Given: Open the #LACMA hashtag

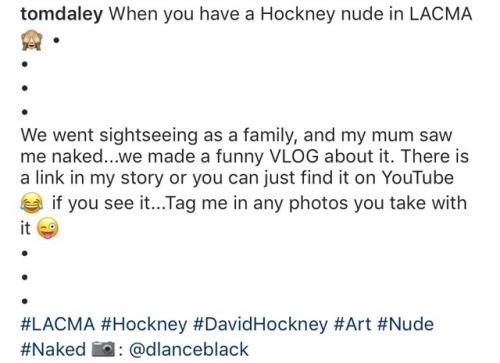Looking at the screenshot, I should pos(58,324).
